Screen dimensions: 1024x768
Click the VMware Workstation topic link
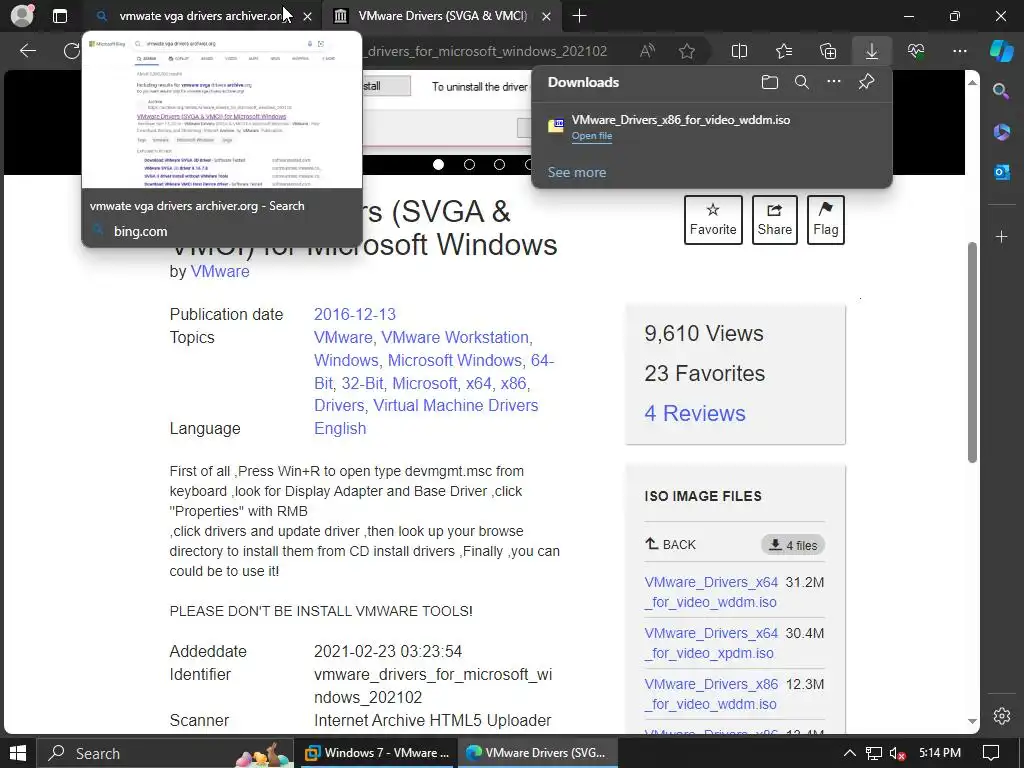[455, 338]
